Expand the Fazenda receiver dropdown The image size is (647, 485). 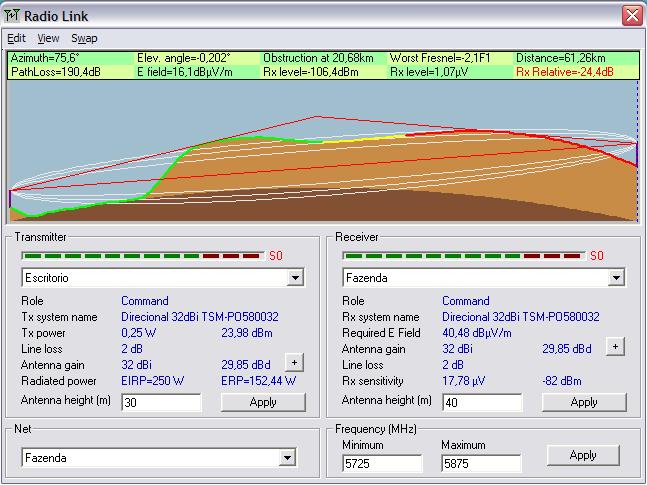[615, 278]
